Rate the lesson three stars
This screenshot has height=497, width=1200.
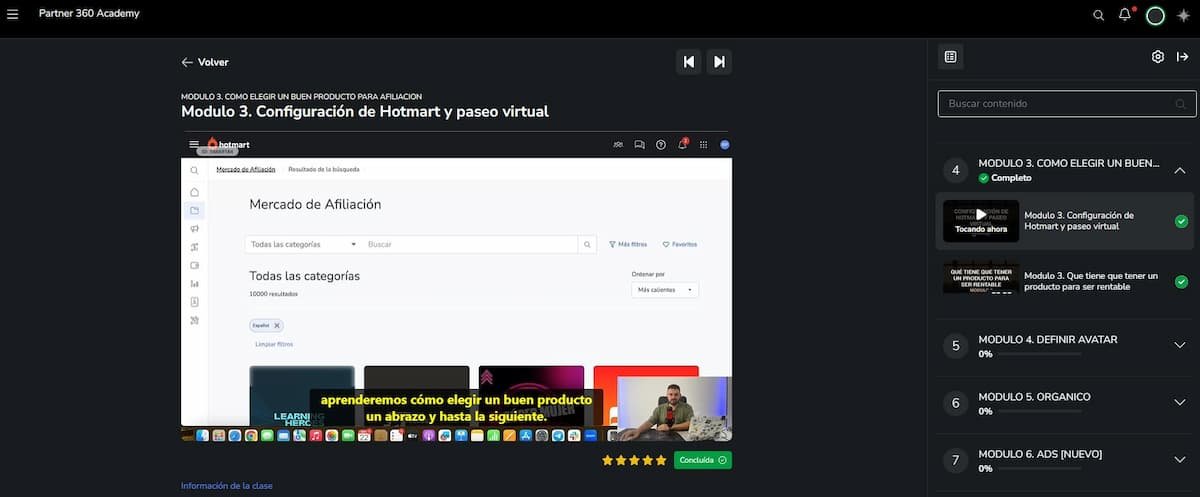(634, 460)
